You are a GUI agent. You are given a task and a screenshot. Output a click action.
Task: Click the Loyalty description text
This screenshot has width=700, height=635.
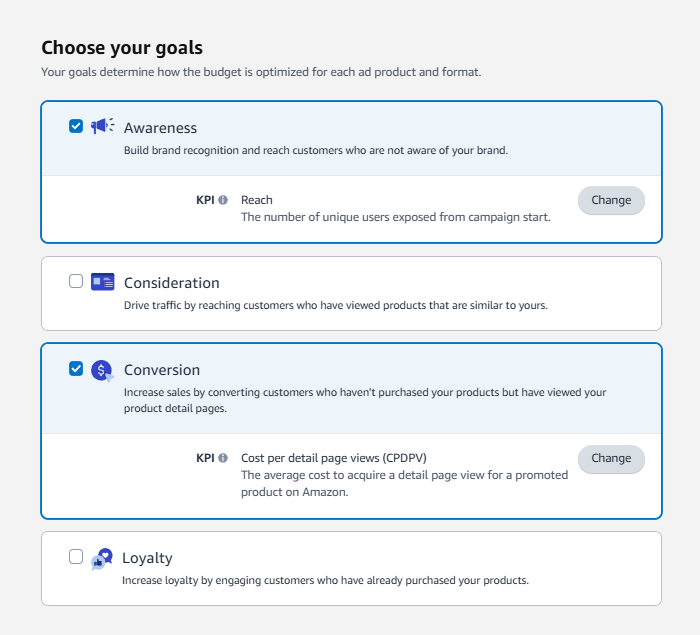click(x=325, y=580)
